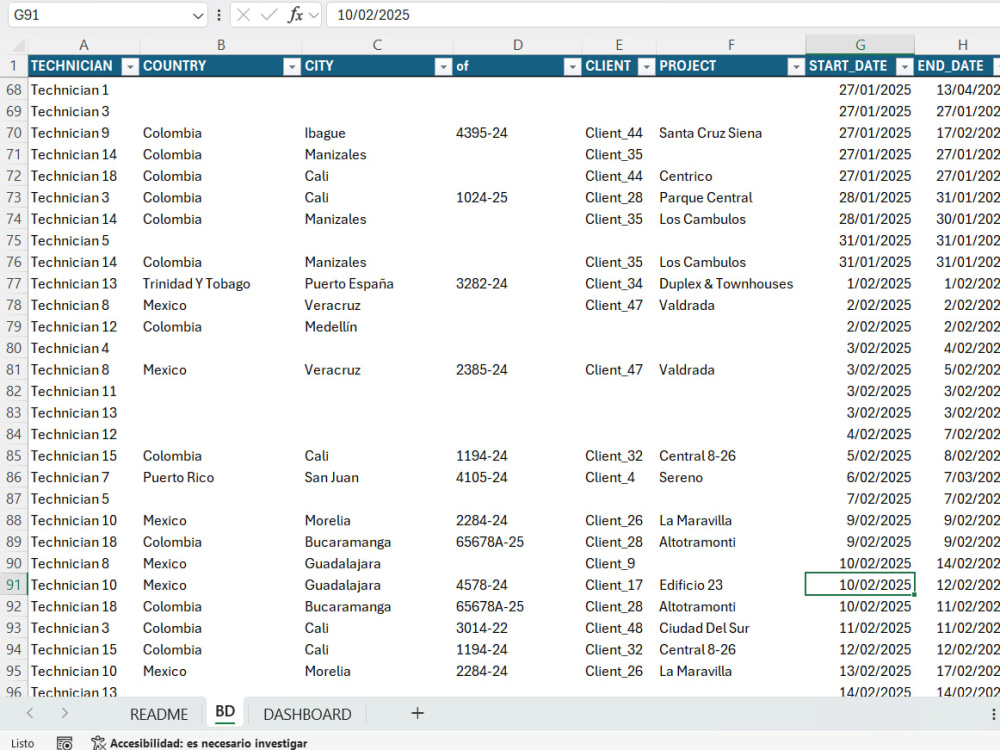The height and width of the screenshot is (750, 1000).
Task: Add a new sheet with the plus icon
Action: coord(417,713)
